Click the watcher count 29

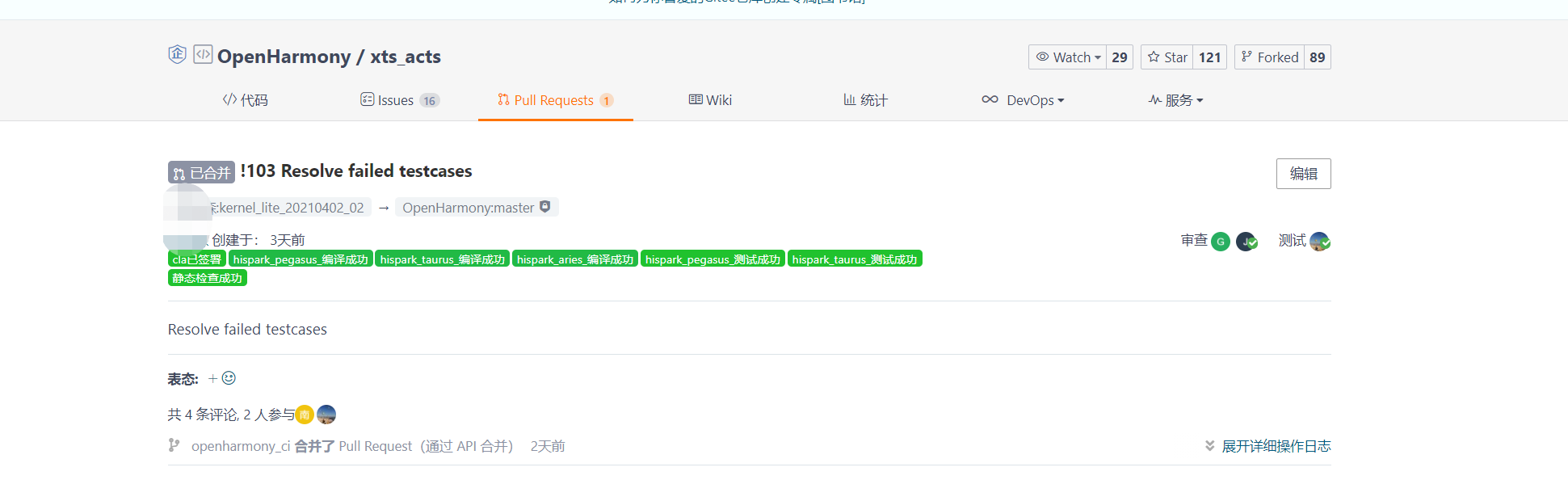(x=1119, y=57)
